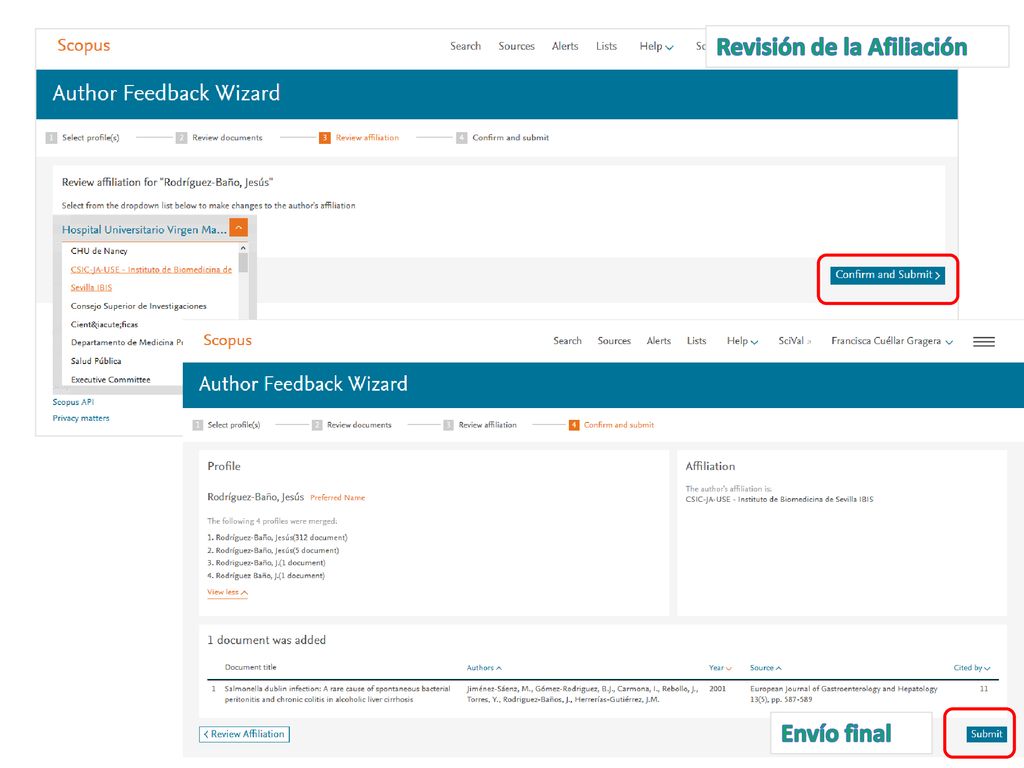
Task: Open Sources in the front window navigation
Action: click(614, 341)
